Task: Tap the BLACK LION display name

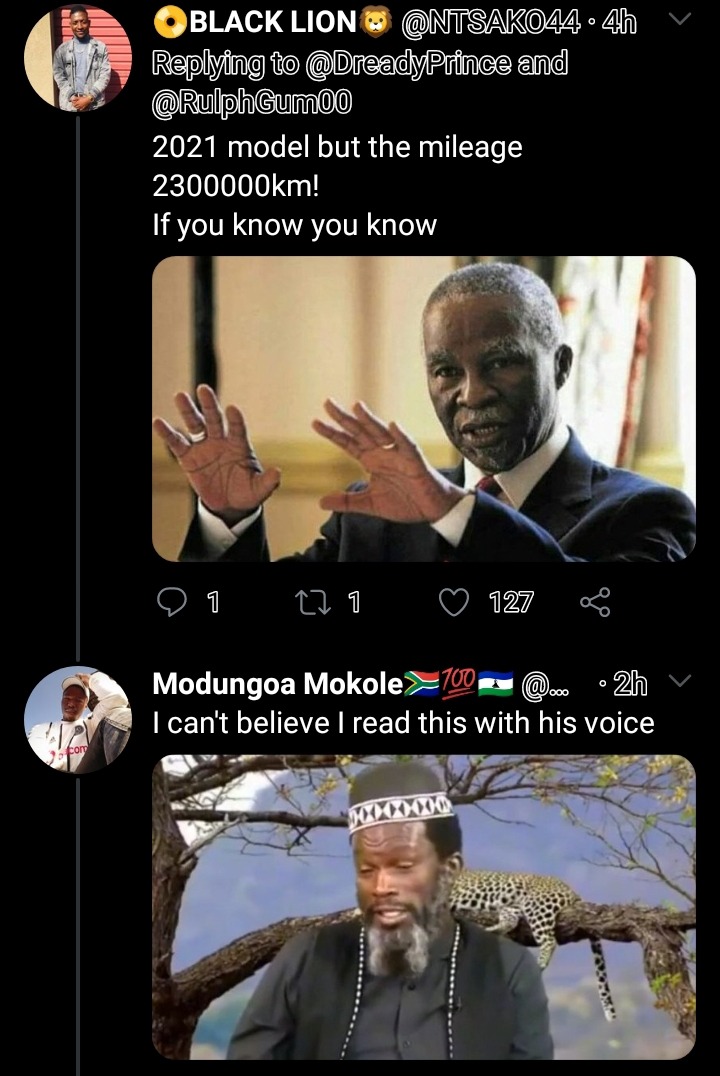Action: tap(272, 23)
